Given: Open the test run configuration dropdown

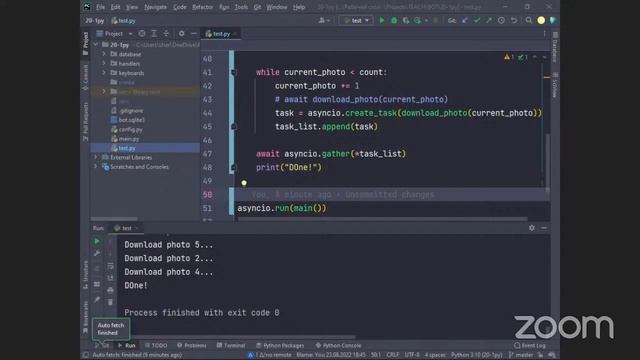Looking at the screenshot, I should coord(356,20).
